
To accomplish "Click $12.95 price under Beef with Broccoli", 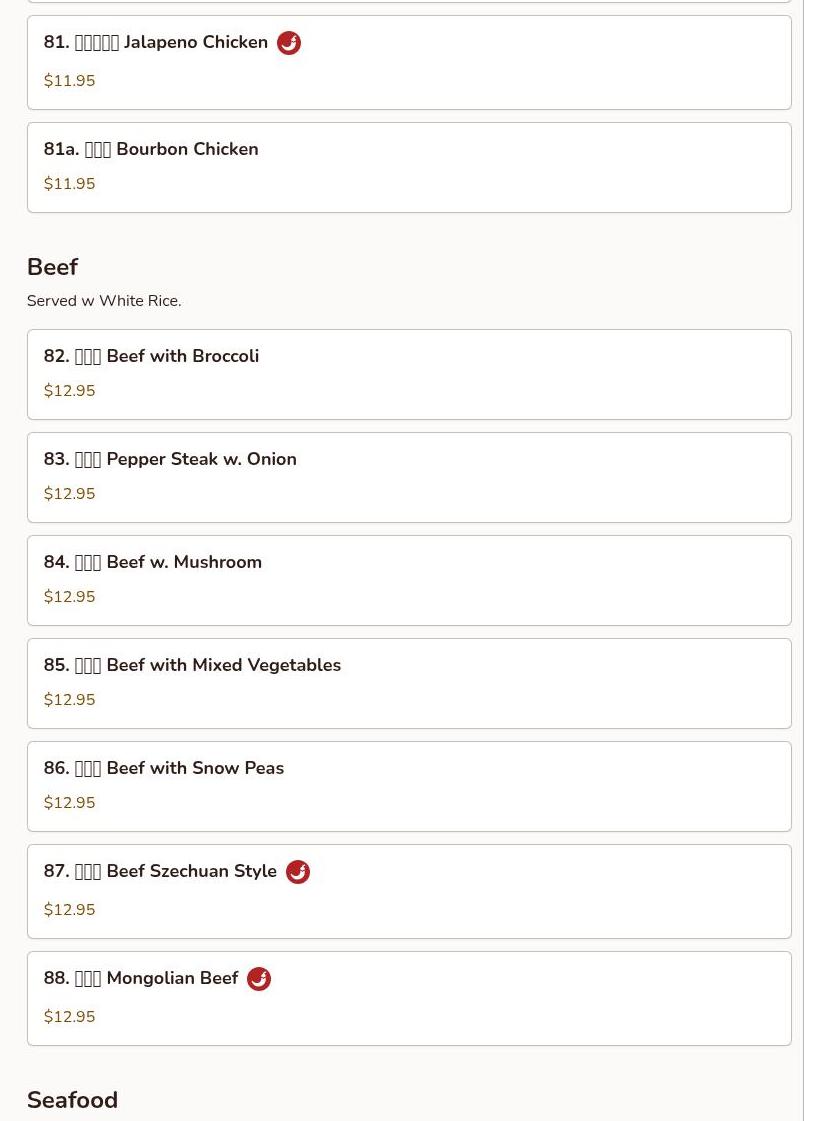I will click(x=70, y=391).
